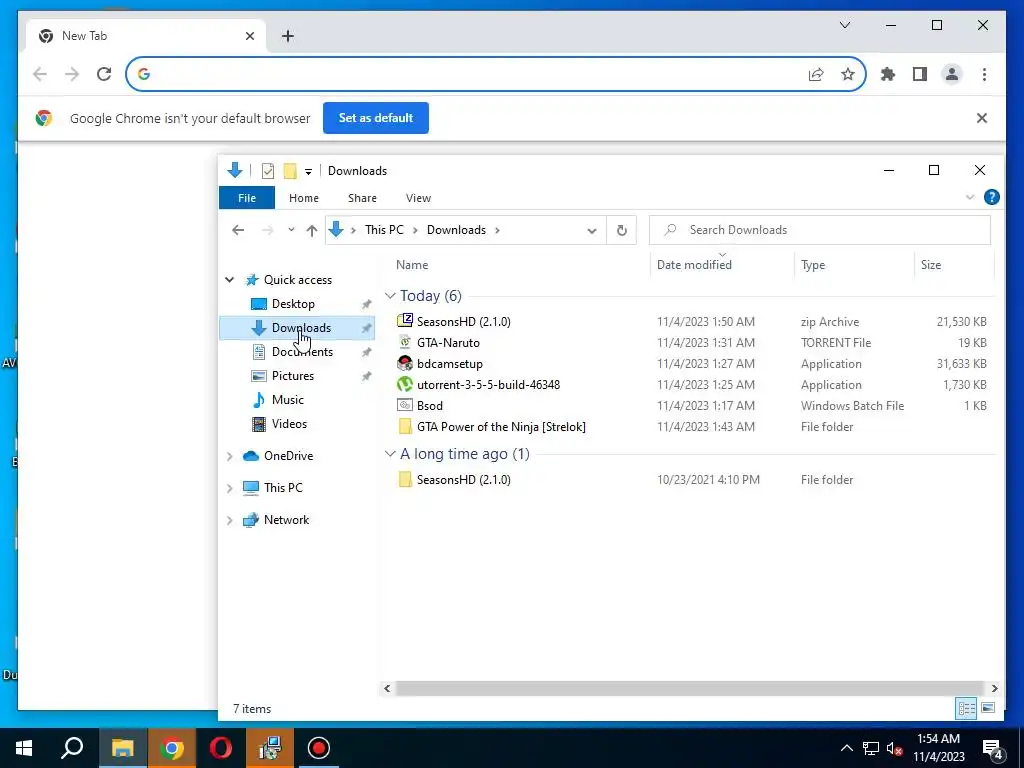The image size is (1024, 768).
Task: Open the notification center icon
Action: (x=993, y=749)
